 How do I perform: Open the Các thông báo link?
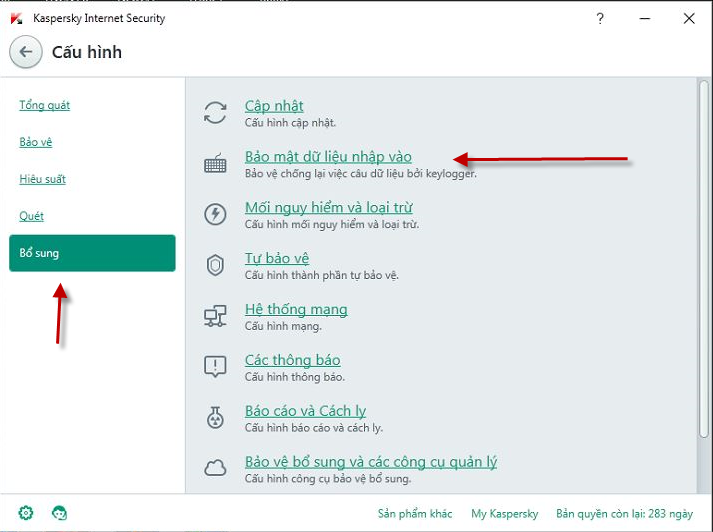click(292, 360)
